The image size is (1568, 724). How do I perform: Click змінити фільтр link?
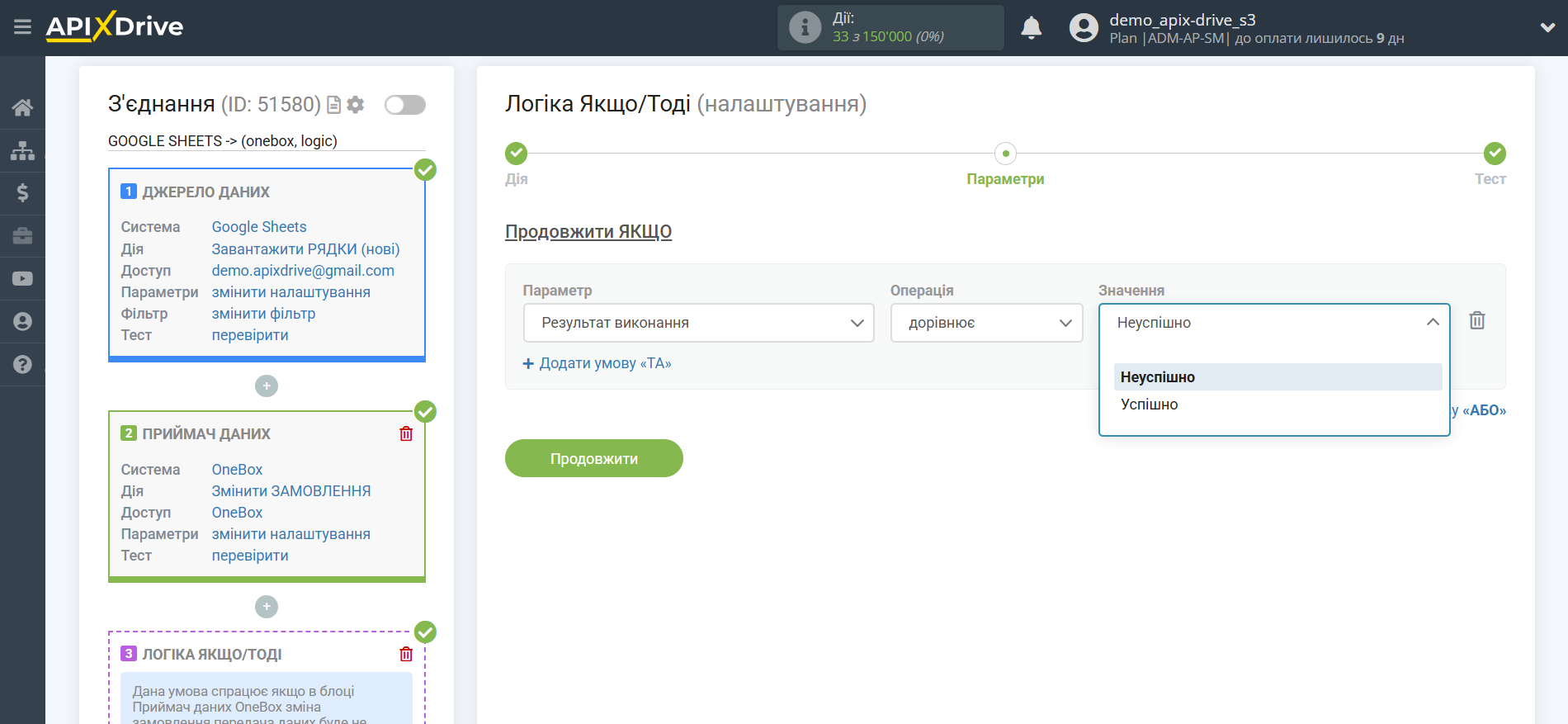coord(264,314)
